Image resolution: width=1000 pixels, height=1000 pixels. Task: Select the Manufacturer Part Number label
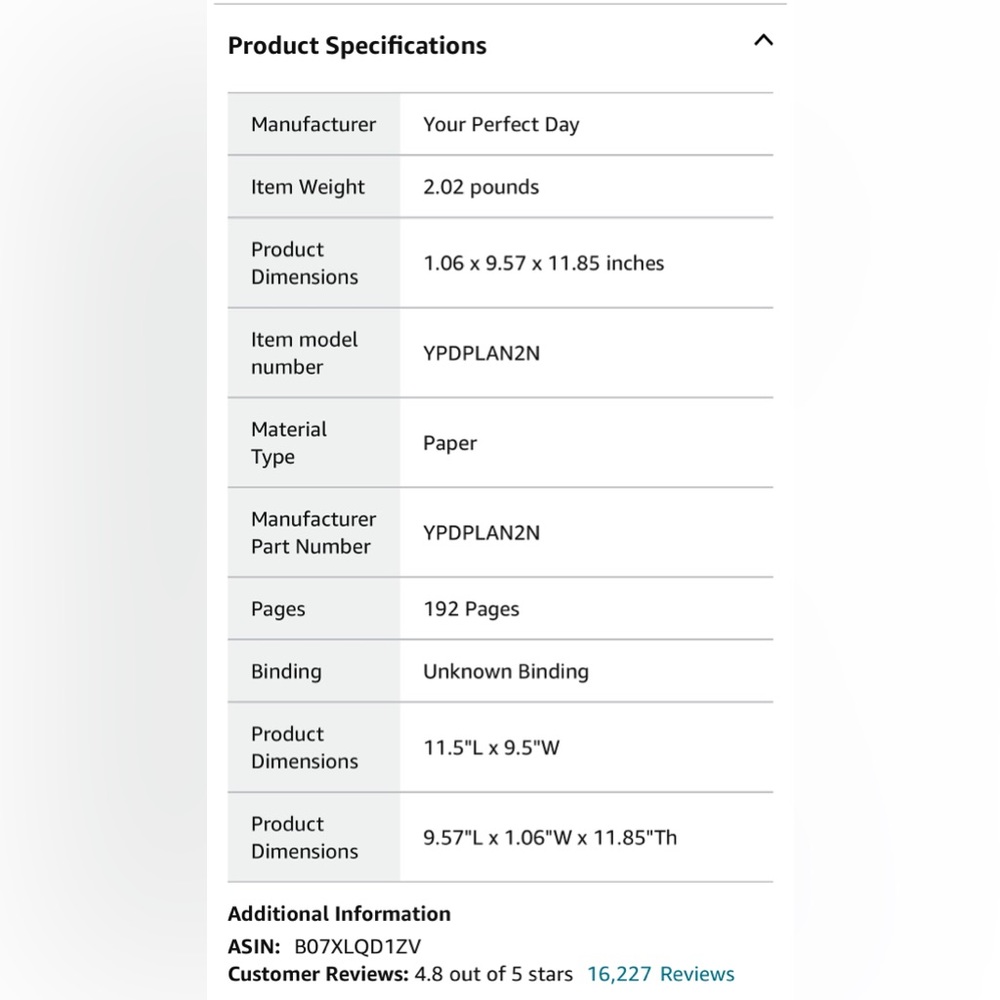point(313,533)
